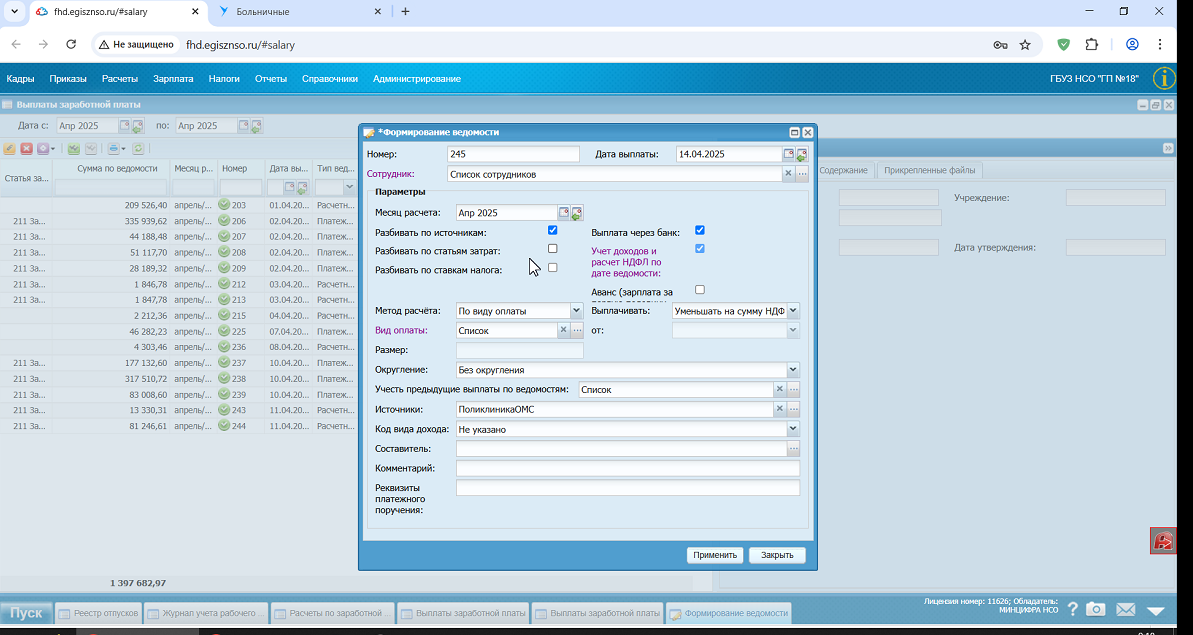
Task: Enable Разбивать по статьям затрат checkbox
Action: tap(552, 249)
